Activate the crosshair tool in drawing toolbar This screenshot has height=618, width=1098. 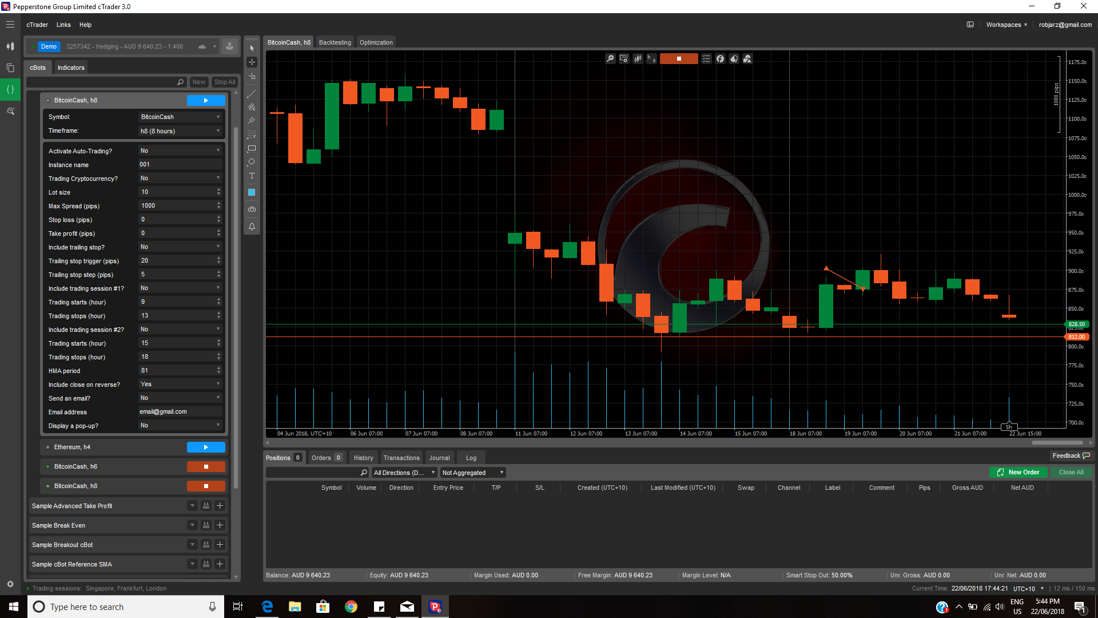[252, 62]
